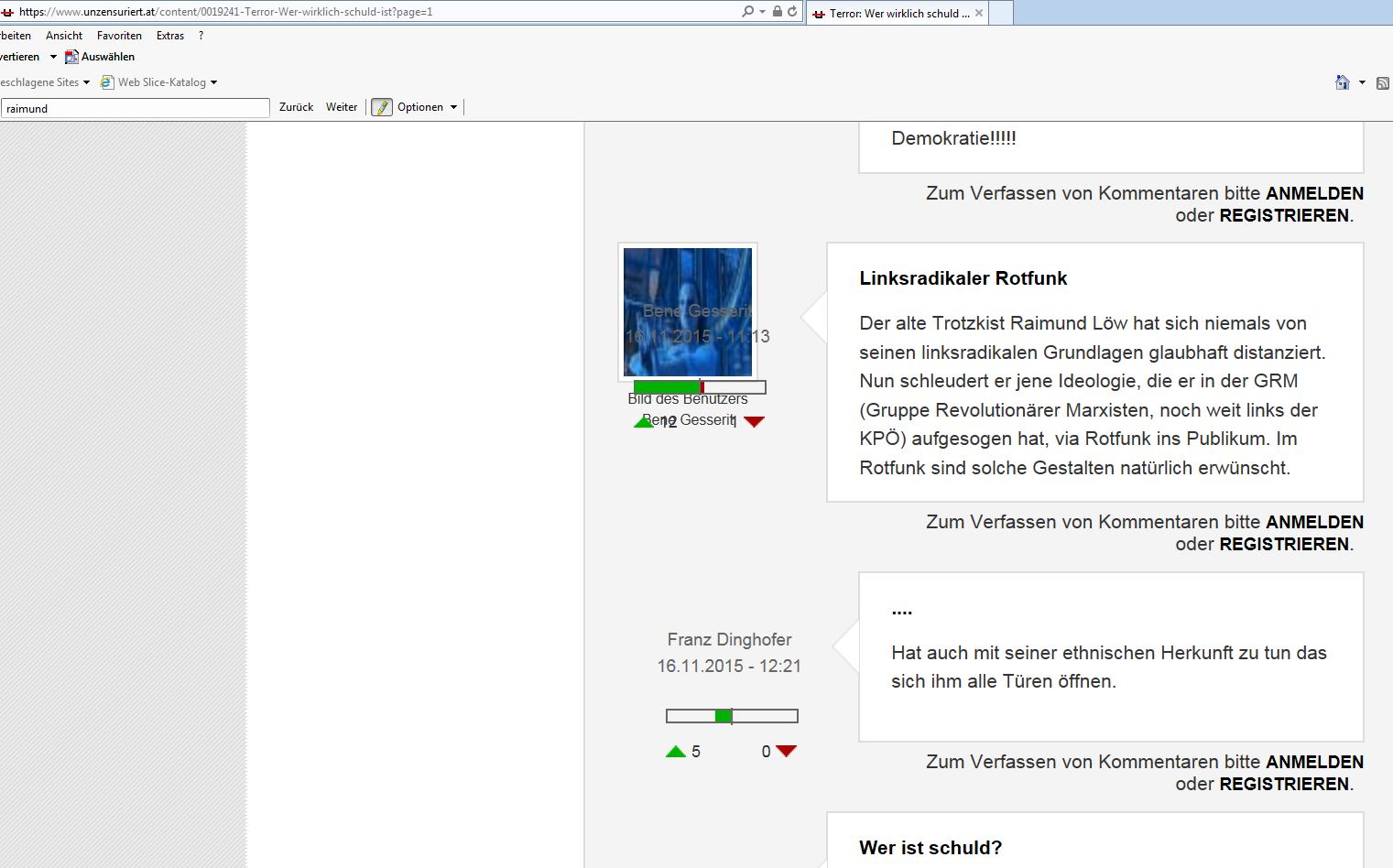Open the Favoriten menu
The width and height of the screenshot is (1393, 868).
(119, 36)
